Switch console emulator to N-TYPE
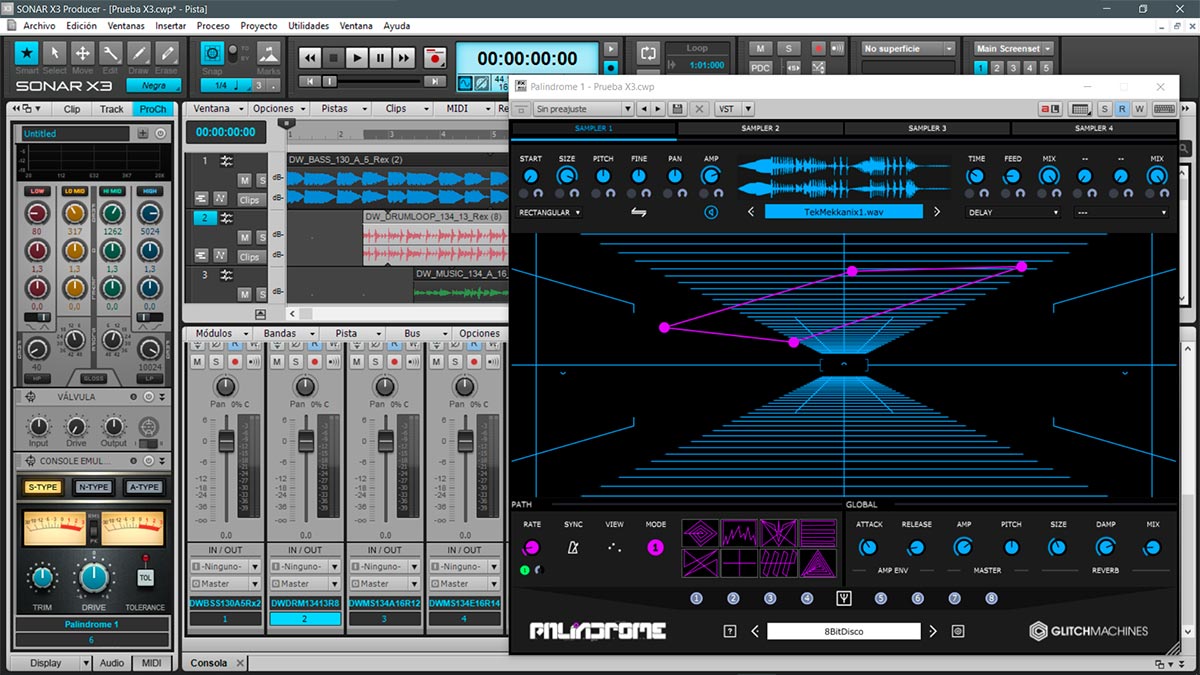 click(93, 487)
